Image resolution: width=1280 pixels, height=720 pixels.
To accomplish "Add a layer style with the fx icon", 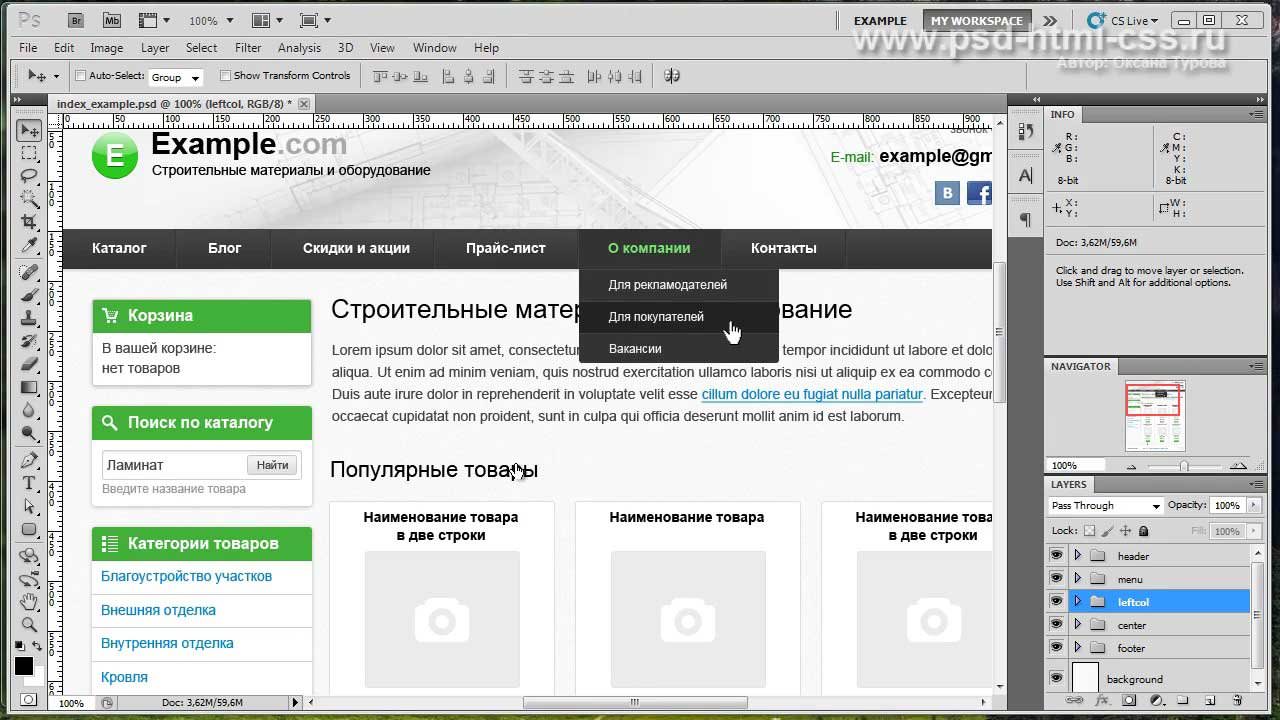I will pyautogui.click(x=1103, y=701).
